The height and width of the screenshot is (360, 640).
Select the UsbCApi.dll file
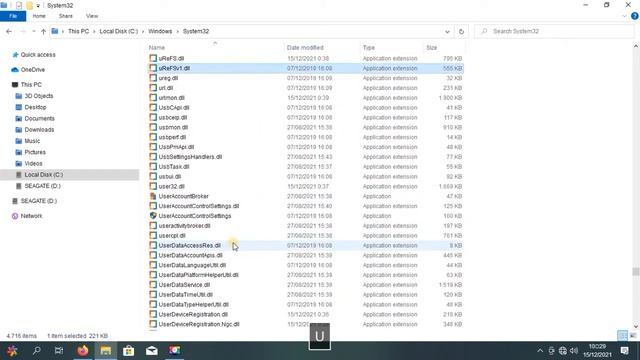pos(174,108)
